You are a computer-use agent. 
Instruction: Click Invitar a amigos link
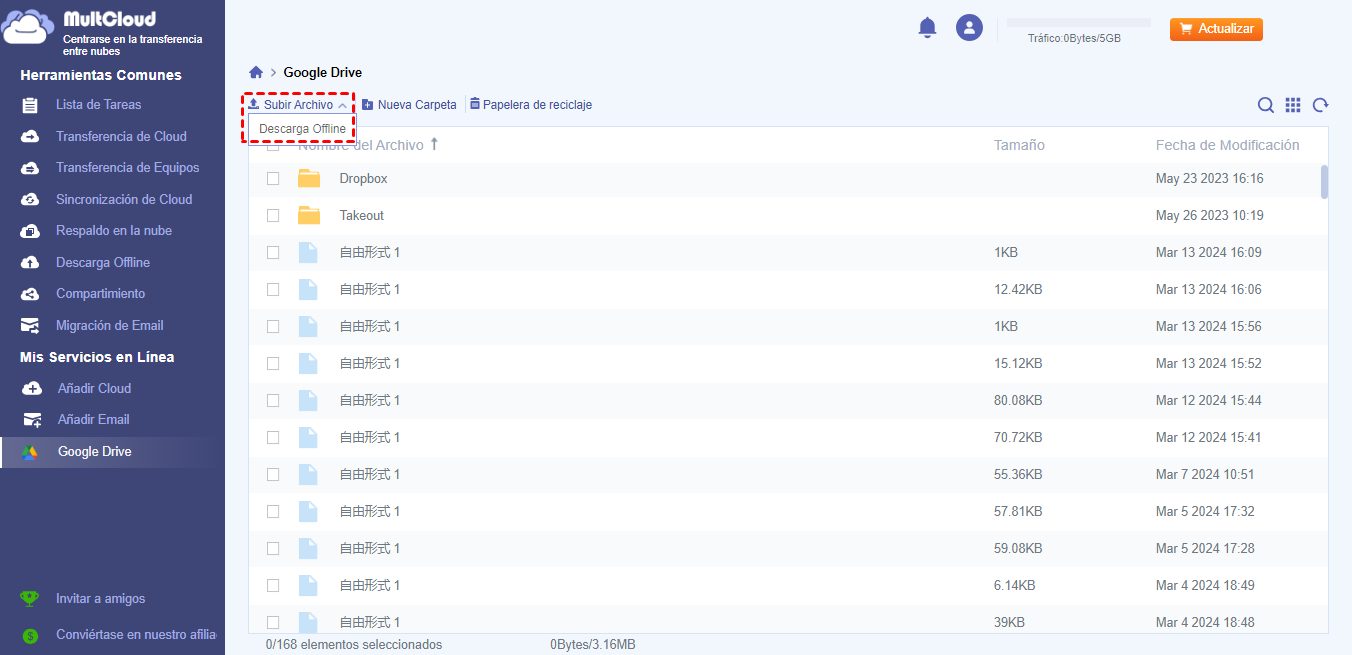click(x=100, y=599)
